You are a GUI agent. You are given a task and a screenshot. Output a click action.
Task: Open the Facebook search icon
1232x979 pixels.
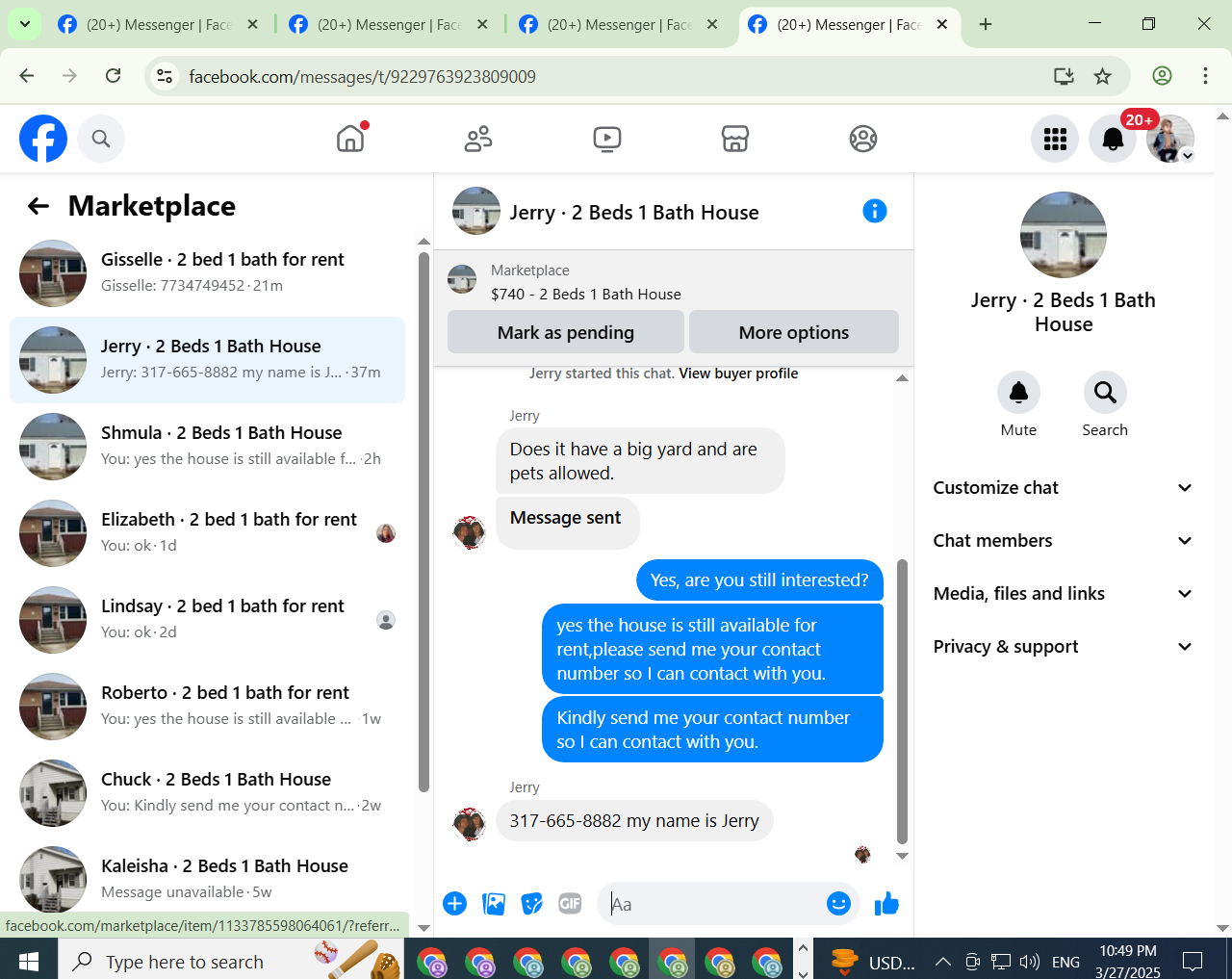pos(101,139)
